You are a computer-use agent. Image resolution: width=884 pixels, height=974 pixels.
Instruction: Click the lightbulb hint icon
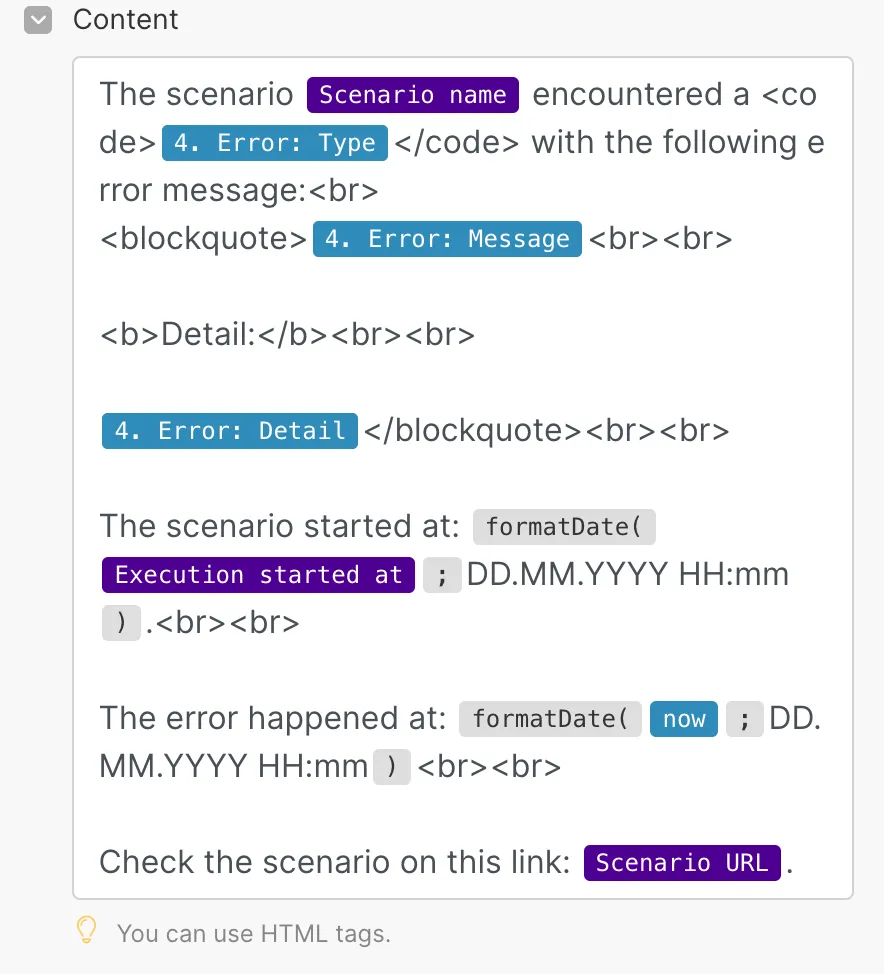86,931
